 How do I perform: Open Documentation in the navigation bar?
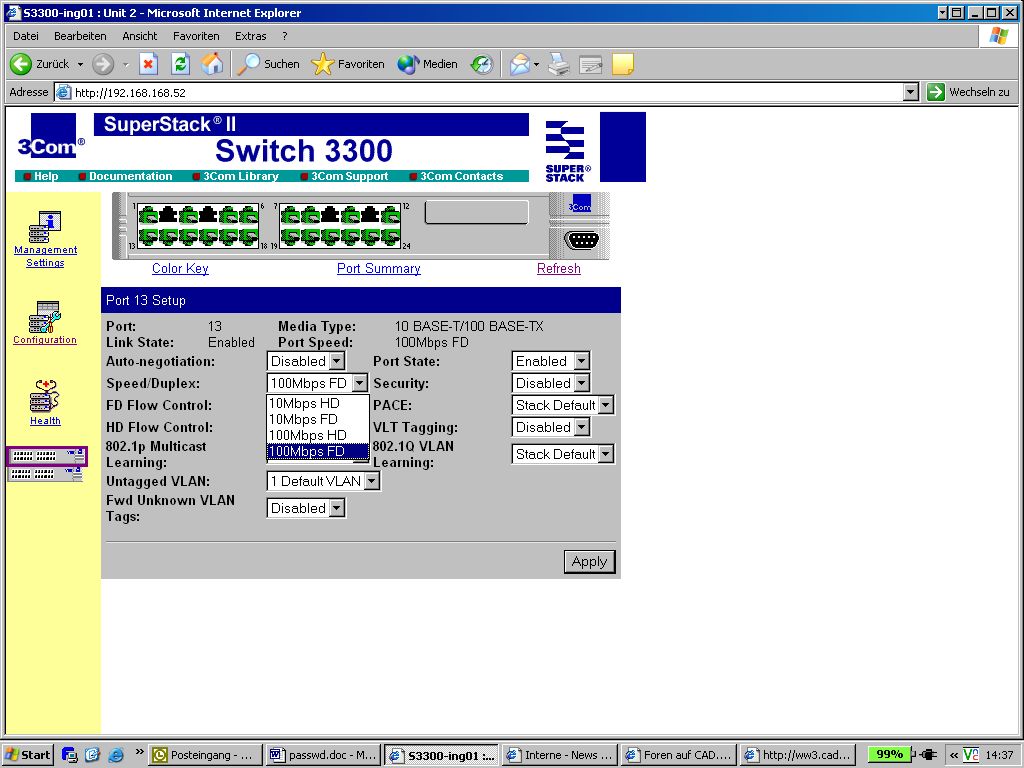[x=131, y=176]
